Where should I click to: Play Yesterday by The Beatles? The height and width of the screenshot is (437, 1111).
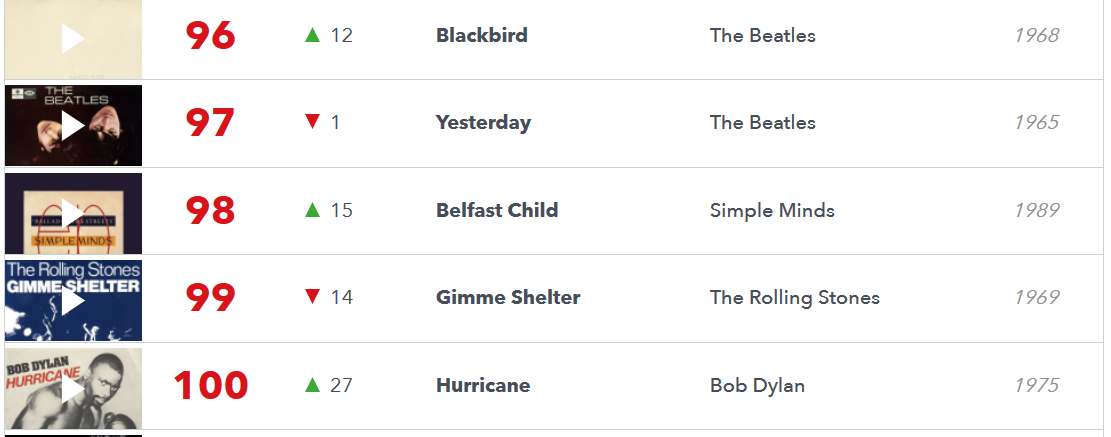coord(73,126)
